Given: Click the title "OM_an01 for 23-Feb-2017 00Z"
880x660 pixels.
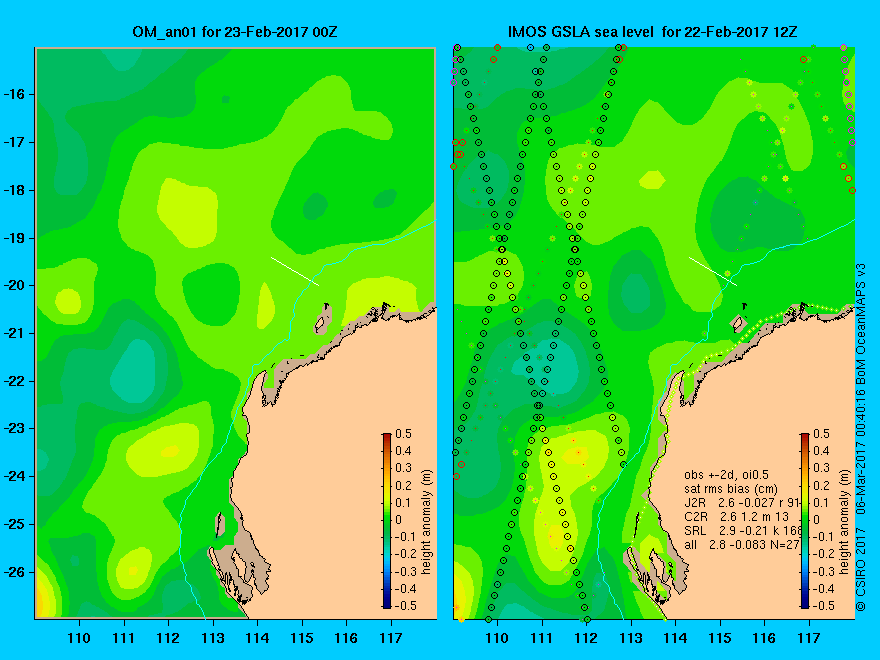Looking at the screenshot, I should click(x=235, y=31).
